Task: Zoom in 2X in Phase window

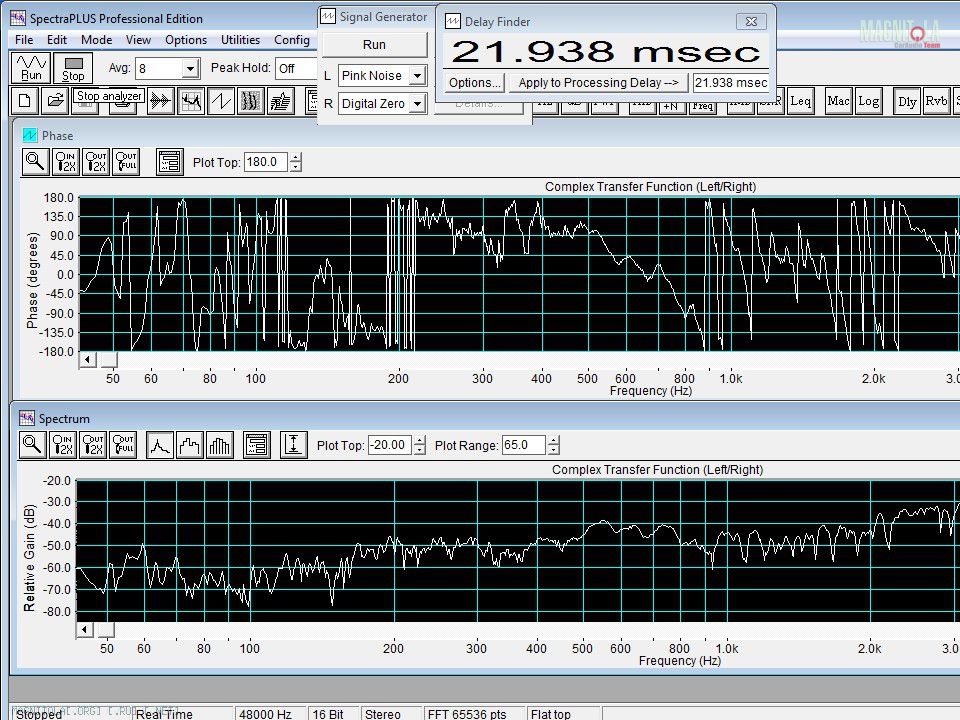Action: (x=65, y=162)
